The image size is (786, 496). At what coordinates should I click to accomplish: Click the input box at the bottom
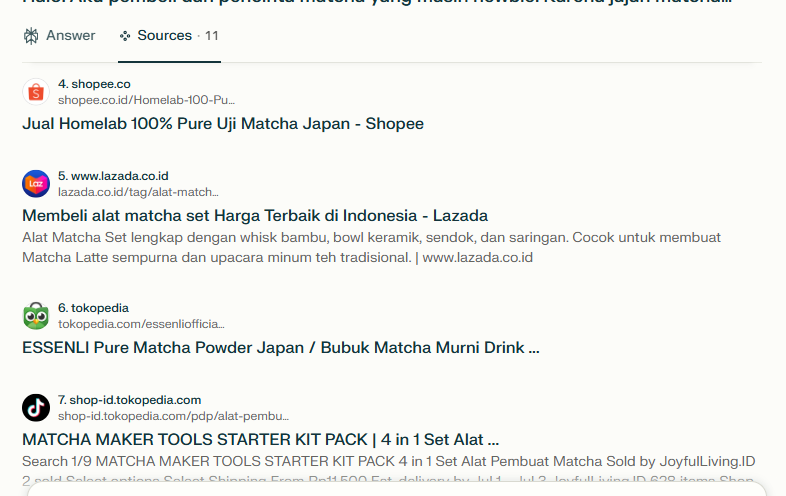395,489
